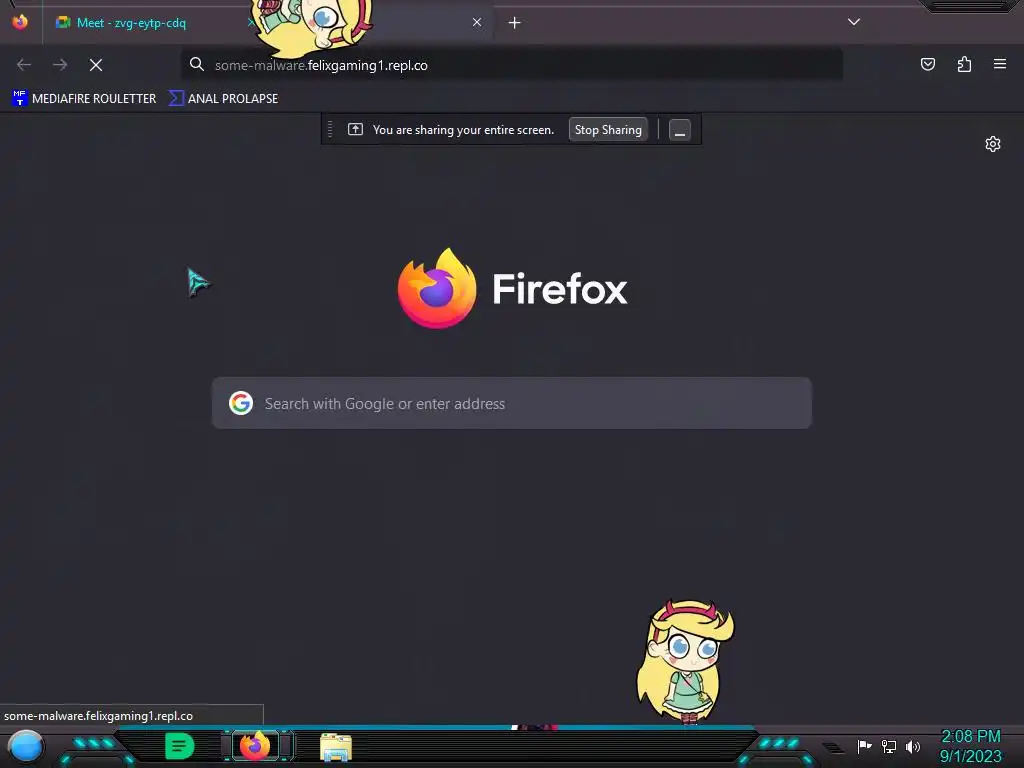Viewport: 1024px width, 768px height.
Task: Click the search icon in address bar
Action: [x=197, y=65]
